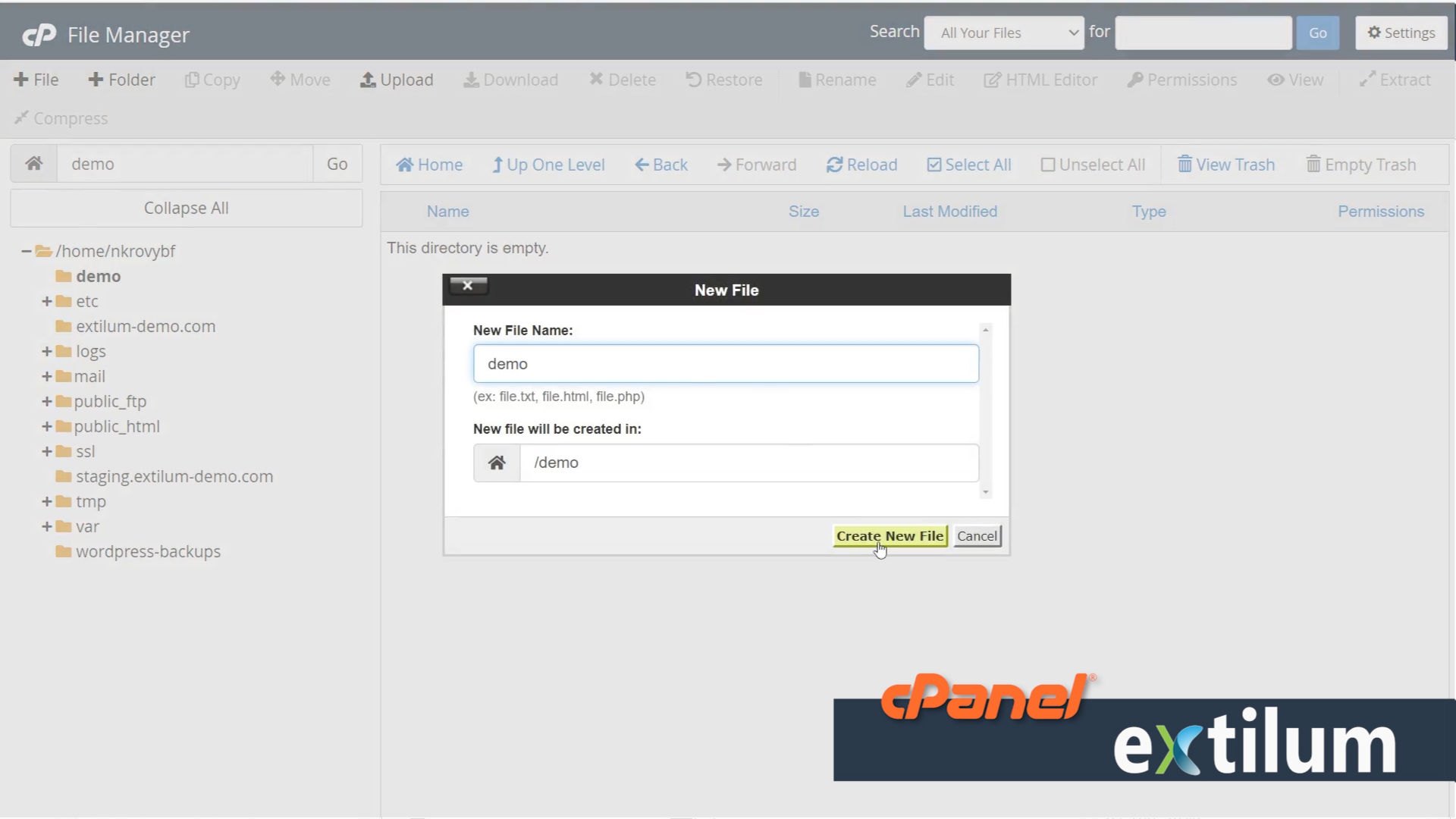
Task: Click the home icon next to path field
Action: [x=33, y=163]
